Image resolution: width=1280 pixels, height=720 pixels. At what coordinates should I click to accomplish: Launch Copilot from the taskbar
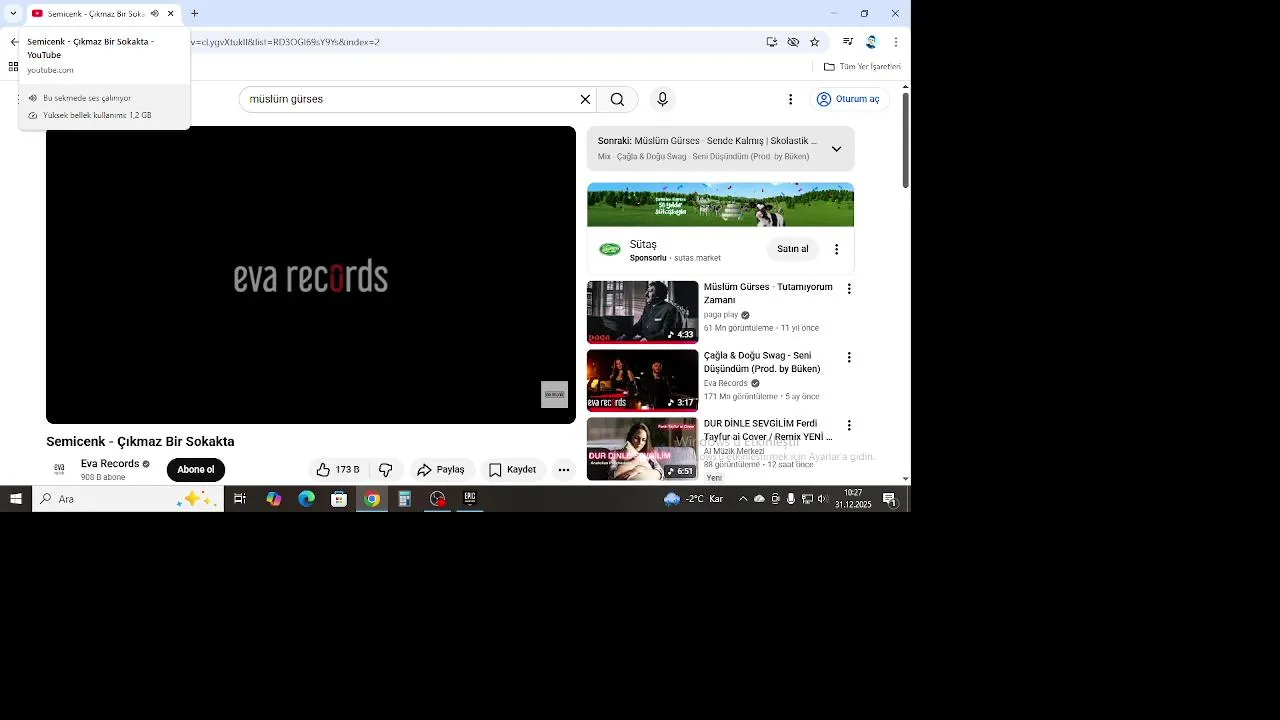coord(273,499)
